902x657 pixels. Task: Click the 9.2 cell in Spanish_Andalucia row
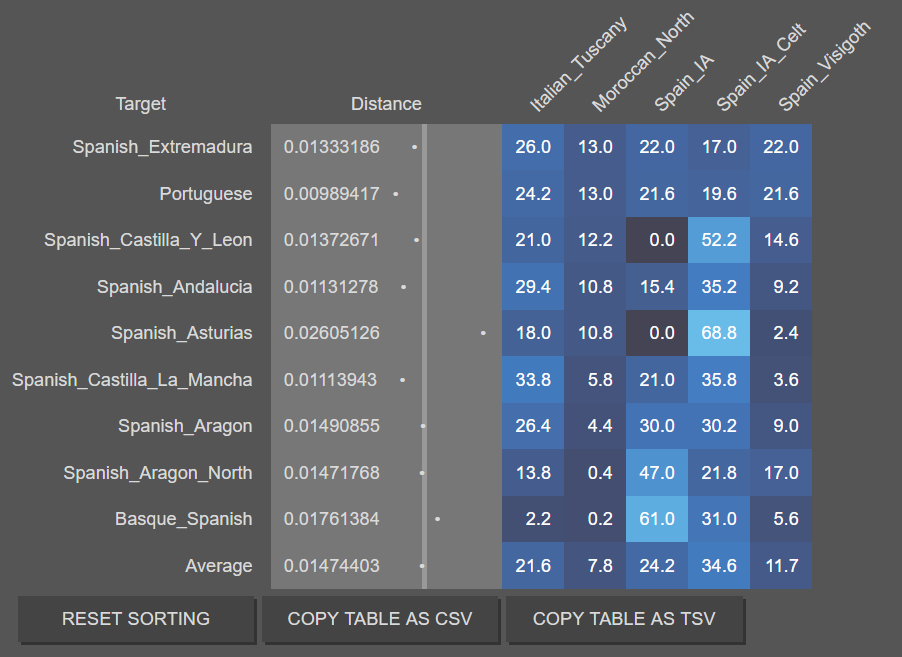pos(781,287)
